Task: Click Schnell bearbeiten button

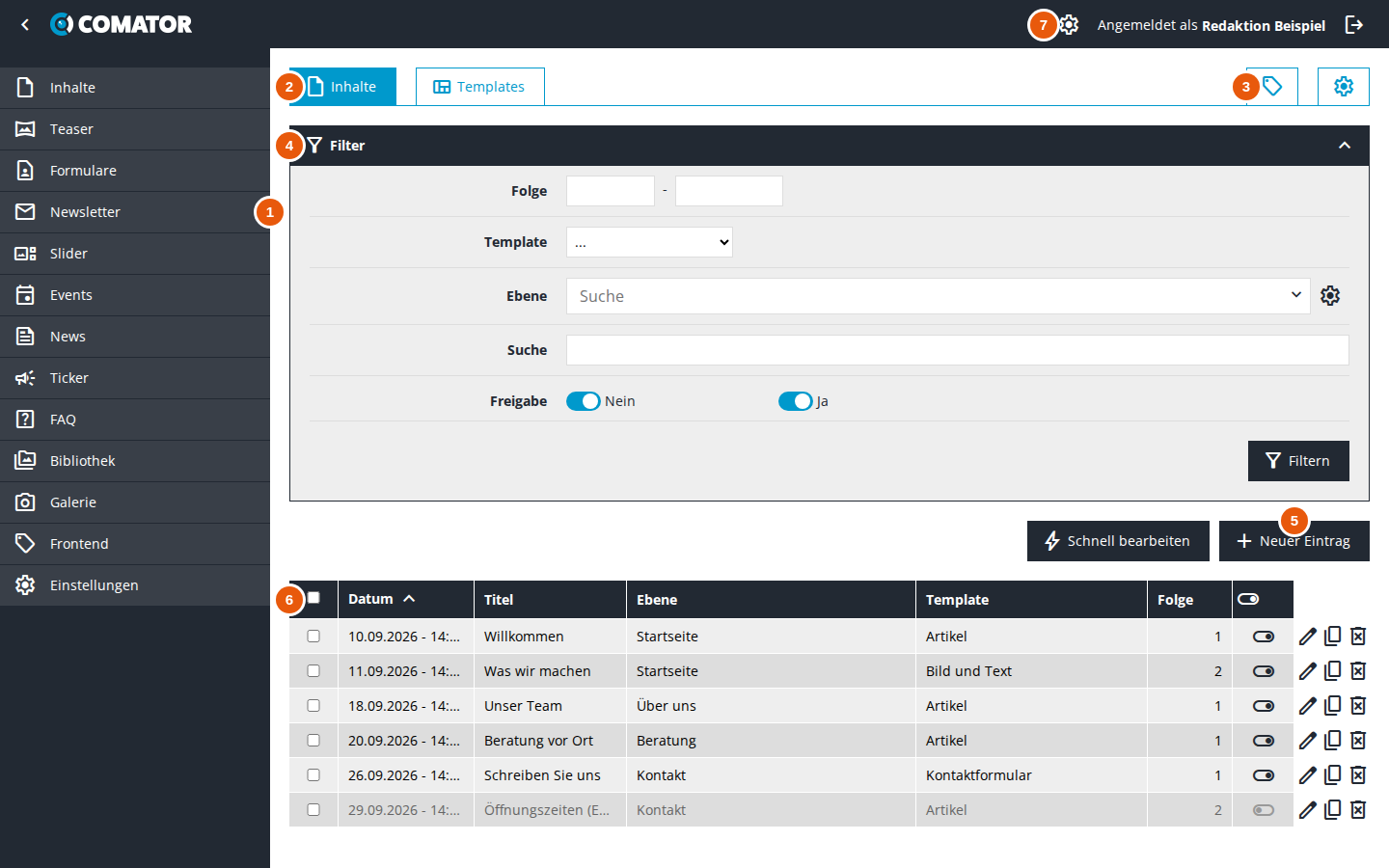Action: click(1118, 541)
